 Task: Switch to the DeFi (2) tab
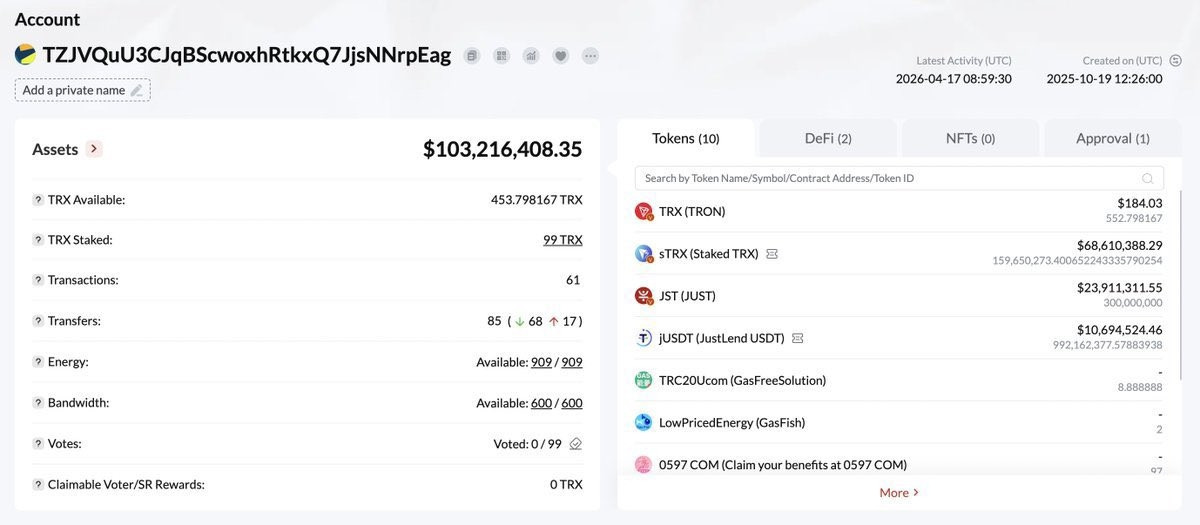[828, 139]
